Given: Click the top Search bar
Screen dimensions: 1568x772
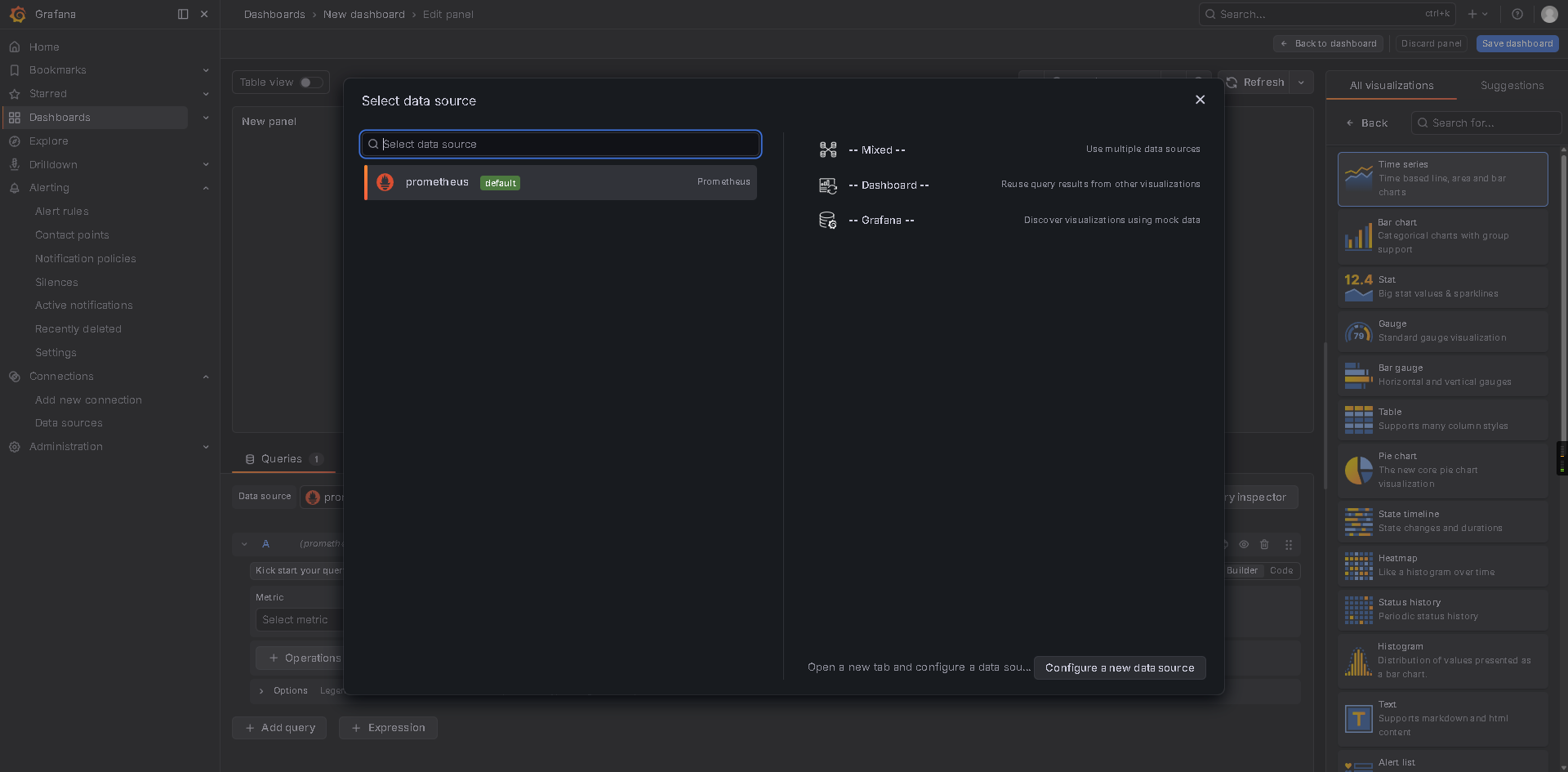Looking at the screenshot, I should 1326,14.
